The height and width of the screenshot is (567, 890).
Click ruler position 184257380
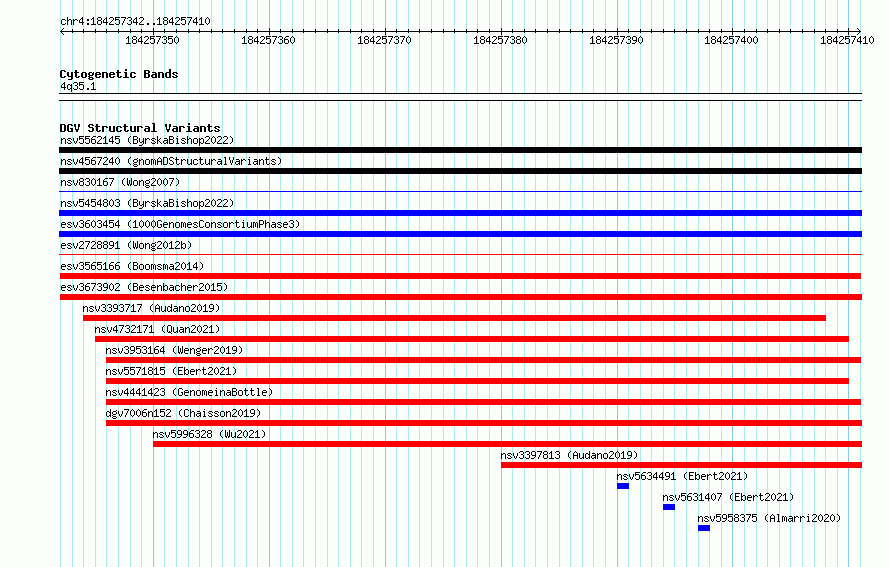[500, 40]
